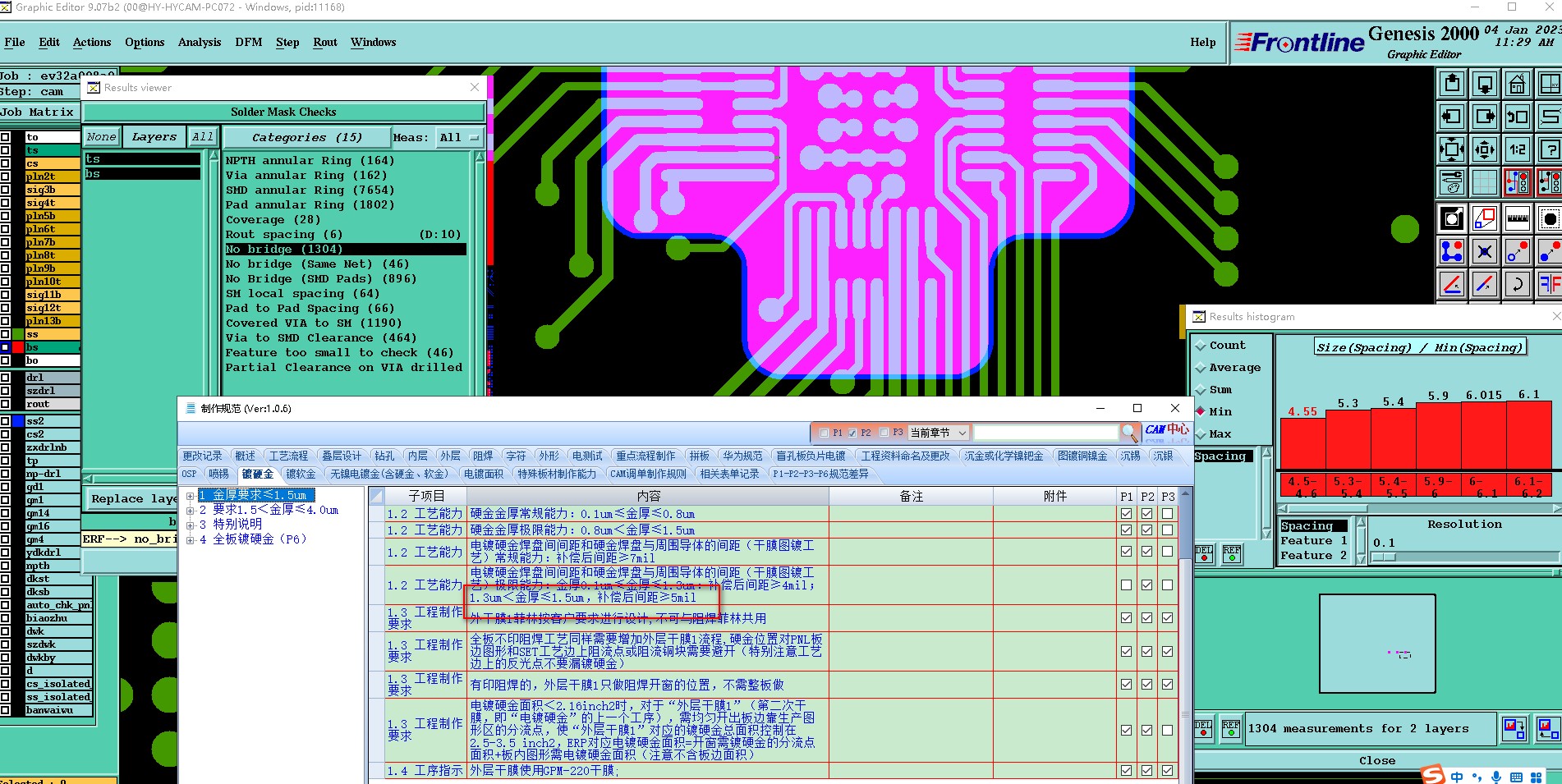Viewport: 1562px width, 784px height.
Task: Switch to the 镀软金 tab
Action: [x=301, y=474]
